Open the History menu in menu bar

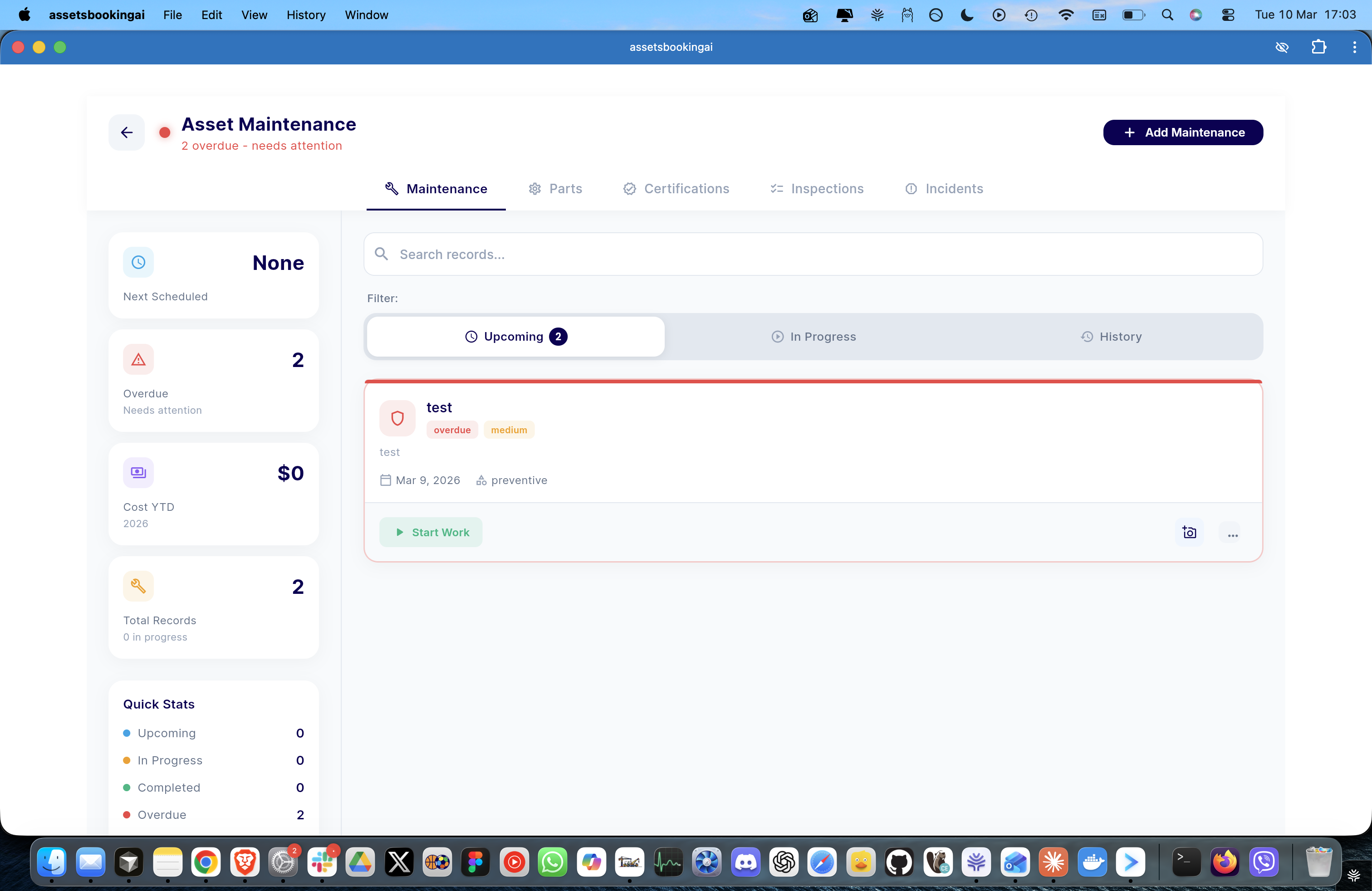pos(305,15)
